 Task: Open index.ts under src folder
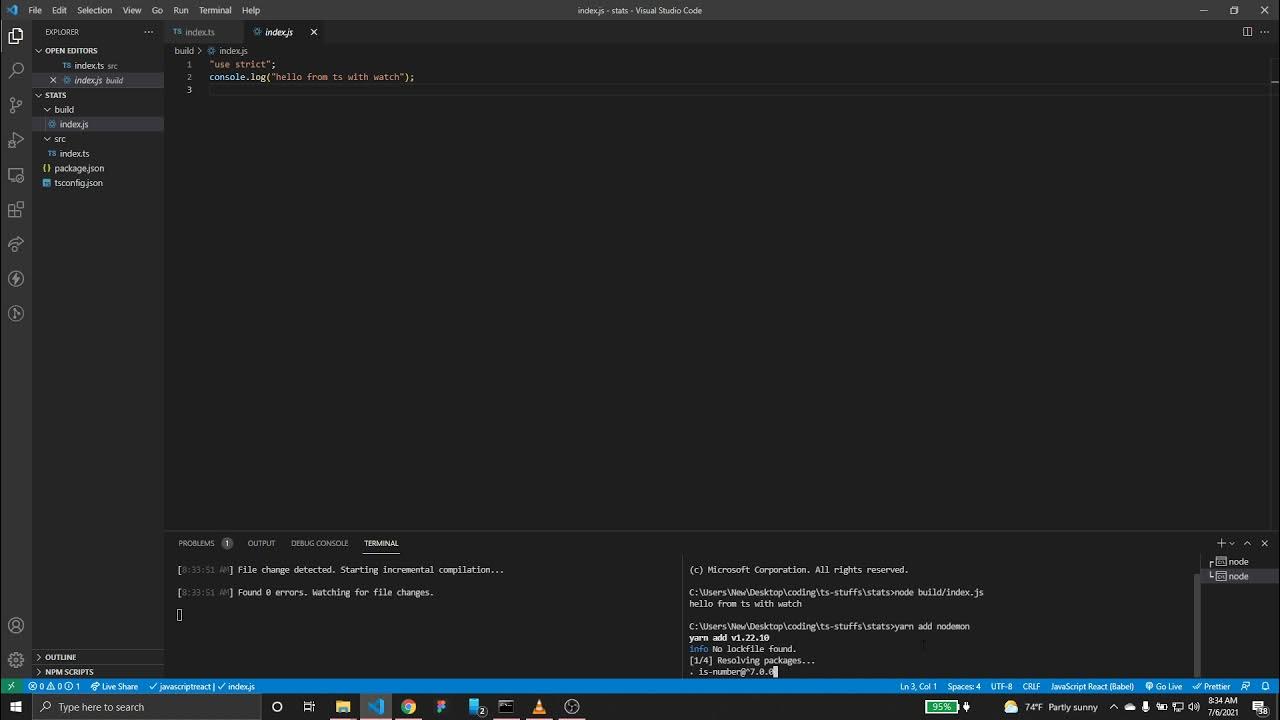[x=99, y=154]
